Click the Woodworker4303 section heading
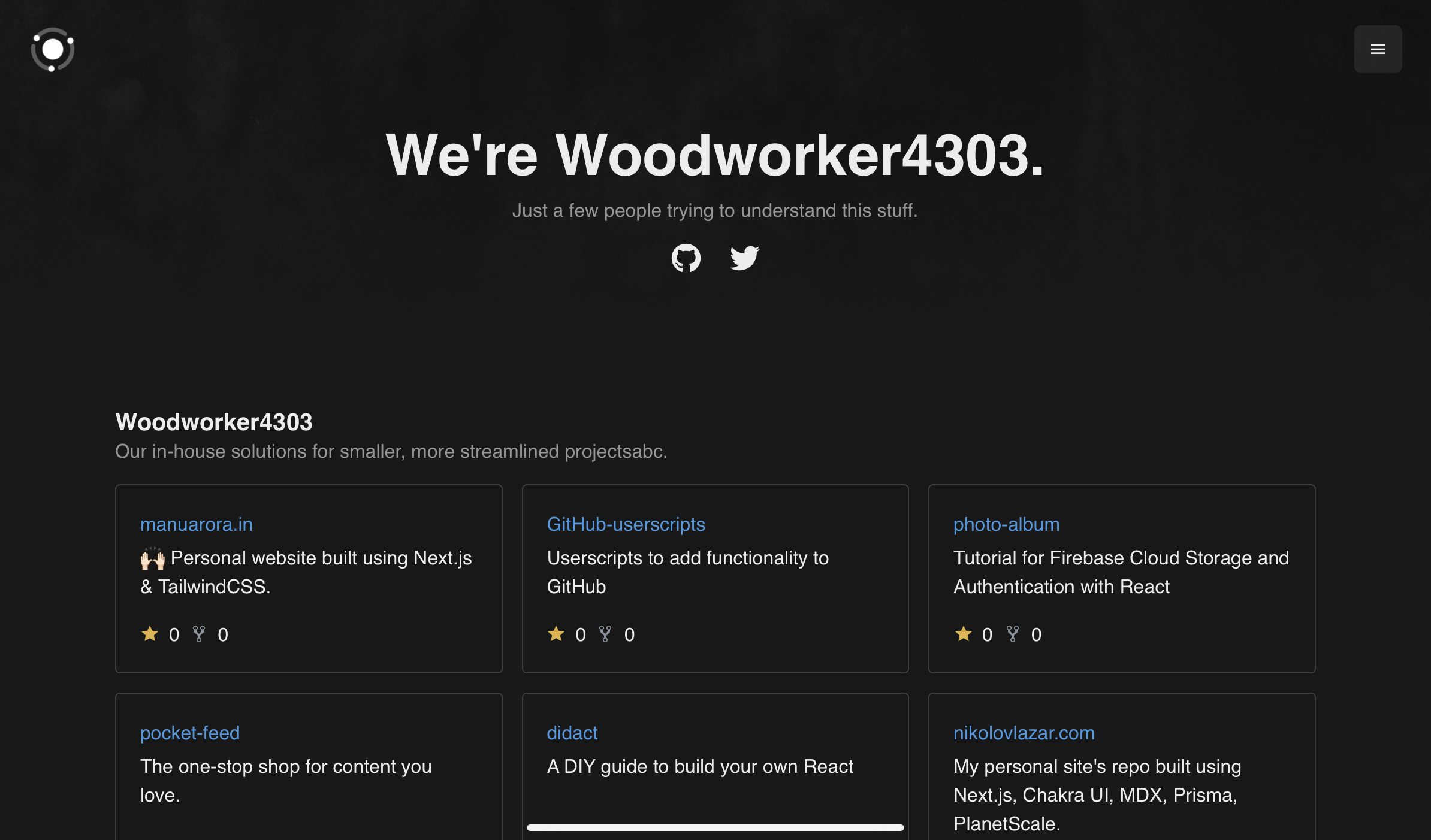 click(213, 422)
